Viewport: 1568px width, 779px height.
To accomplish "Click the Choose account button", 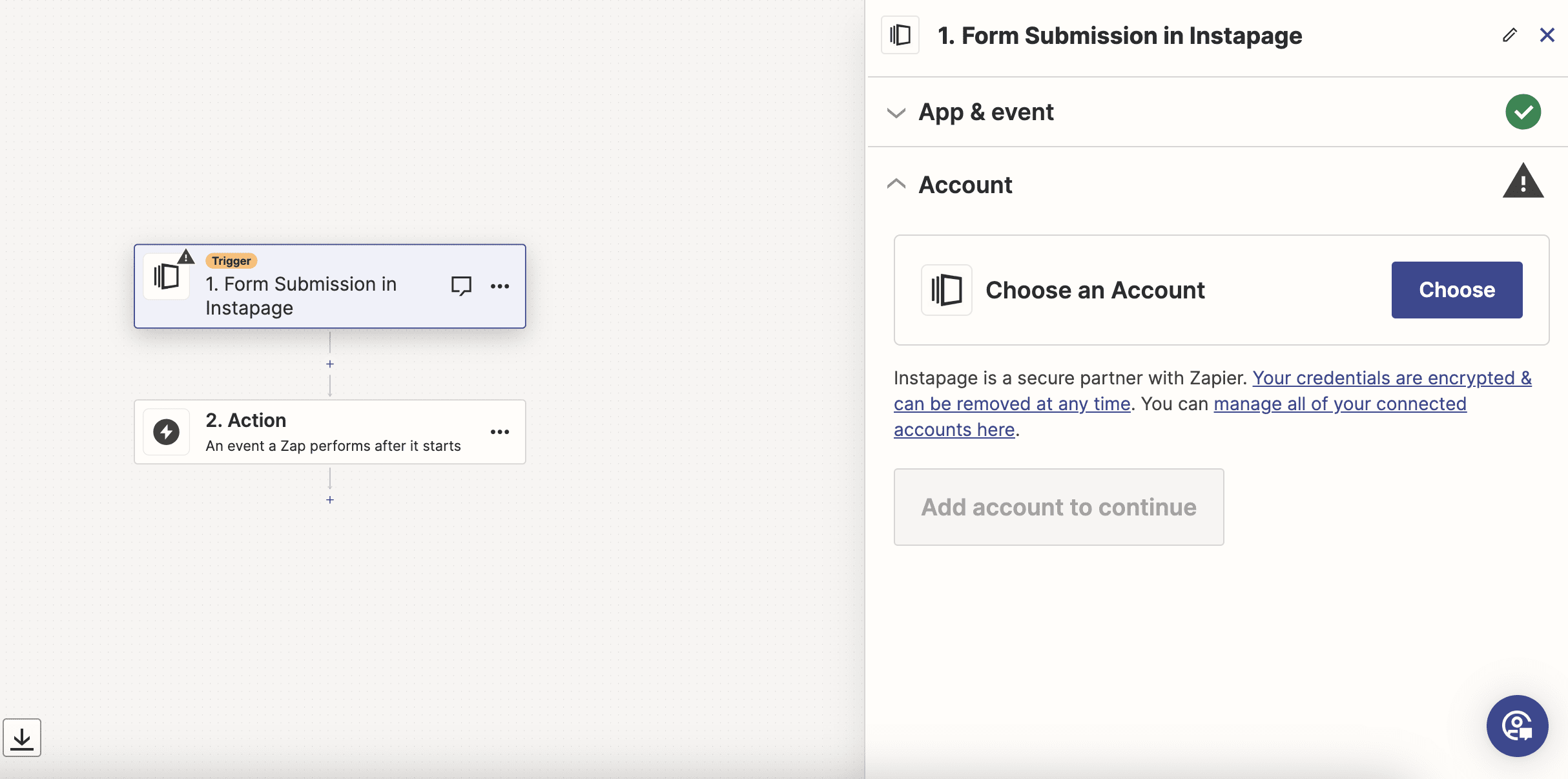I will tap(1457, 289).
